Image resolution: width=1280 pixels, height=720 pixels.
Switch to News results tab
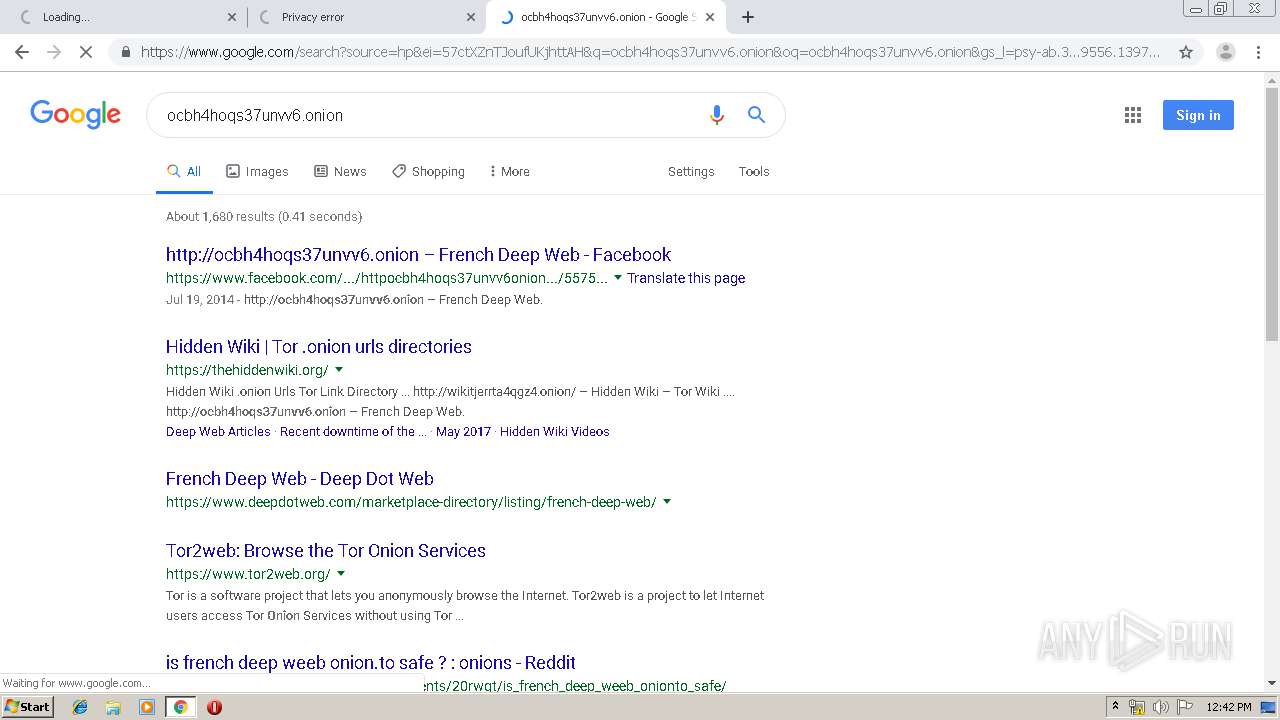coord(340,172)
